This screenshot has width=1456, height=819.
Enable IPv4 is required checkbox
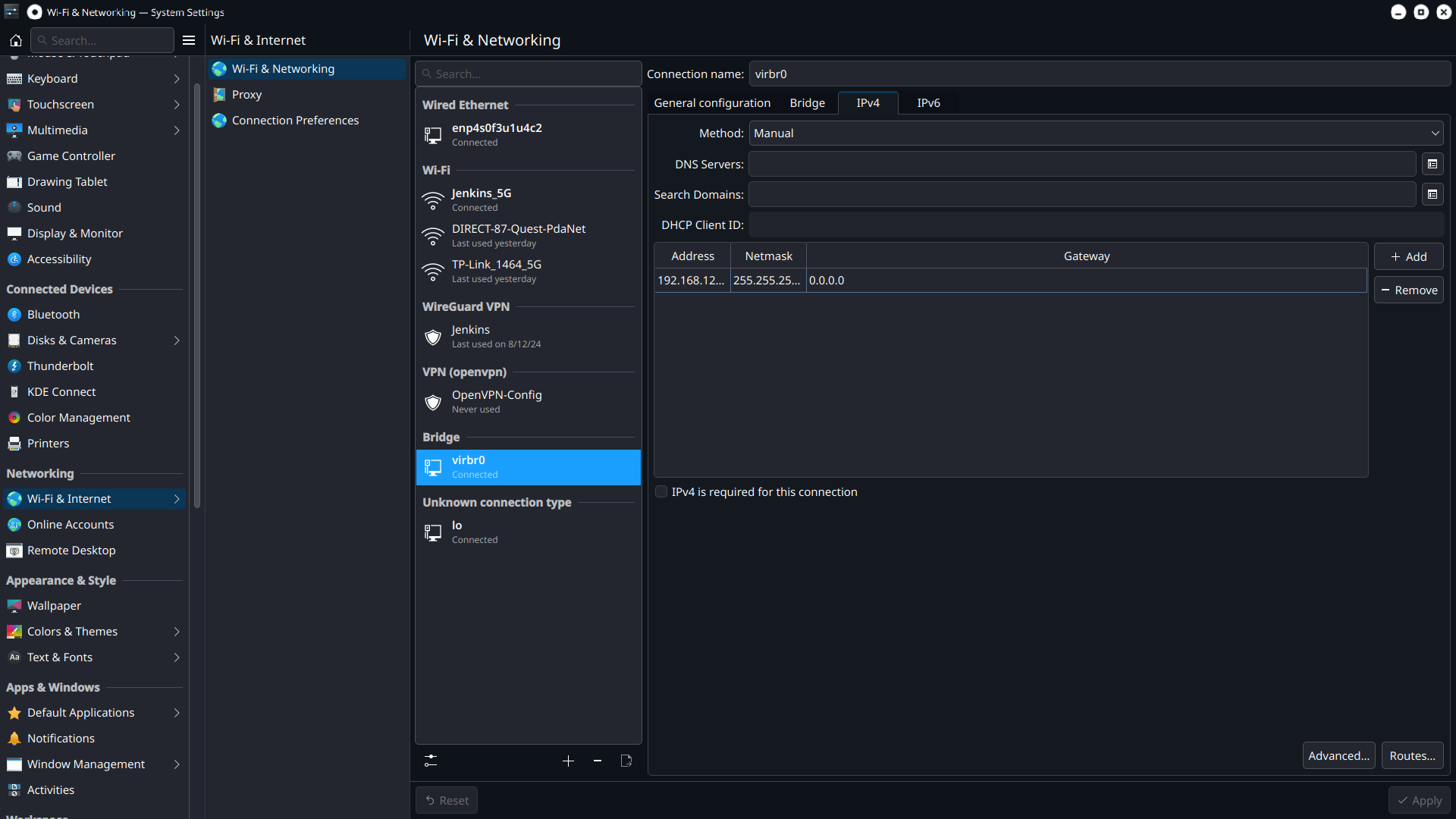661,492
